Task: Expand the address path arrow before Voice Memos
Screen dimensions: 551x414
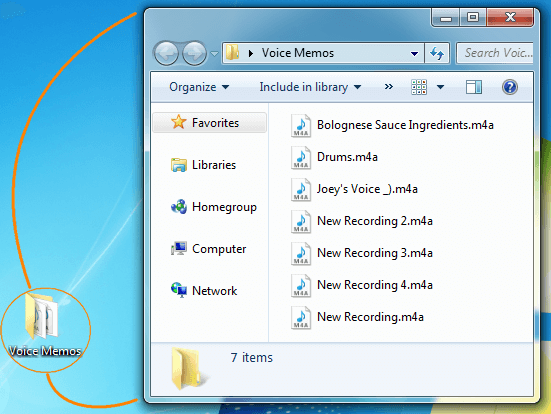Action: pos(251,53)
